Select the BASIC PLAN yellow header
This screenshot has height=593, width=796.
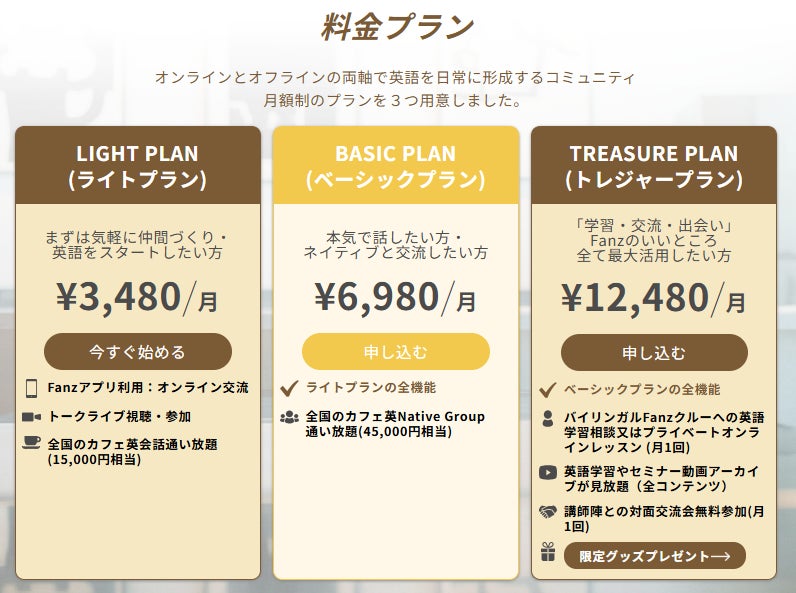[396, 167]
